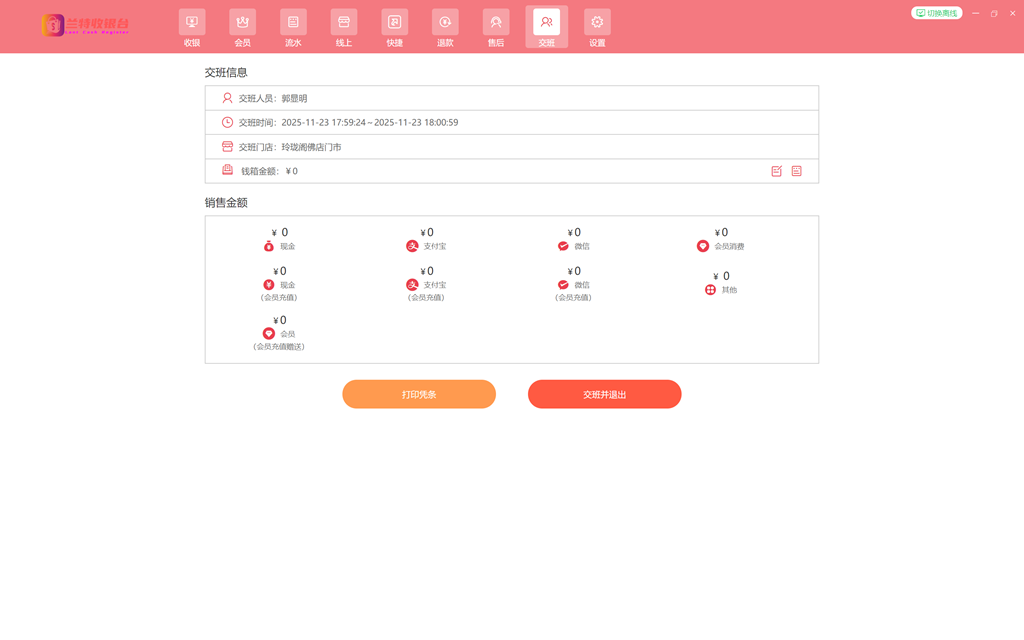Click the 支付宝 sales amount icon
The height and width of the screenshot is (640, 1024).
click(412, 246)
